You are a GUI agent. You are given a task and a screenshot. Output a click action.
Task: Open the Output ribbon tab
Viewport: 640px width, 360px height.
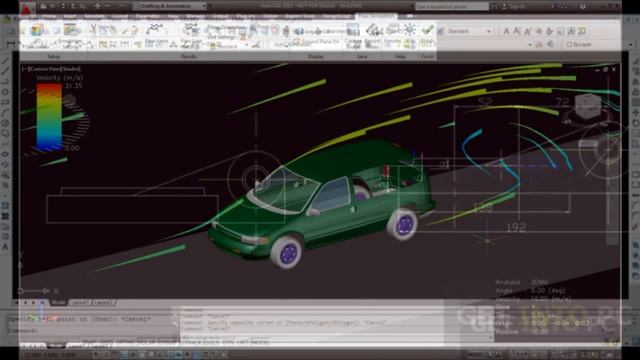pos(220,17)
